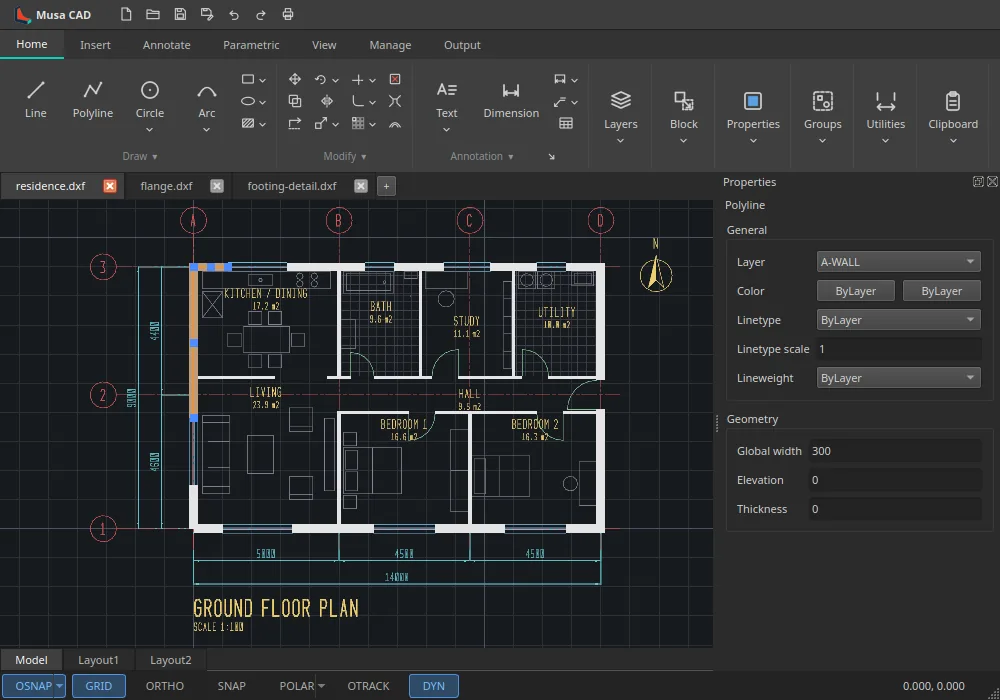Screen dimensions: 1000x700
Task: Select the Arc tool
Action: [x=207, y=100]
